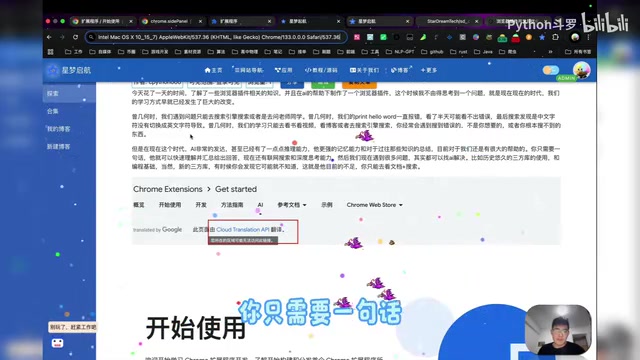640x360 pixels.
Task: Click the pink extension icon after the address bar
Action: click(357, 37)
